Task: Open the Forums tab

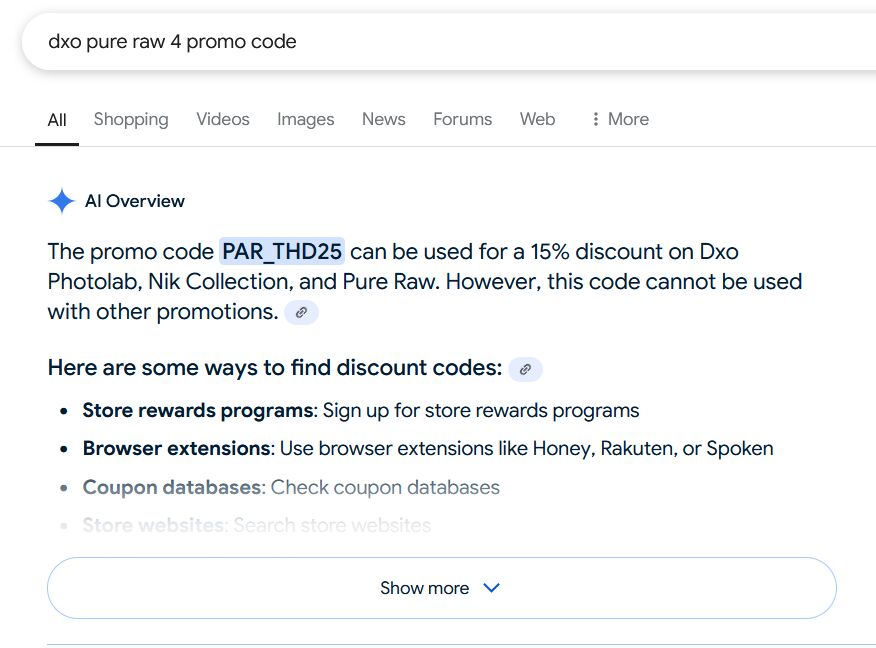Action: 462,119
